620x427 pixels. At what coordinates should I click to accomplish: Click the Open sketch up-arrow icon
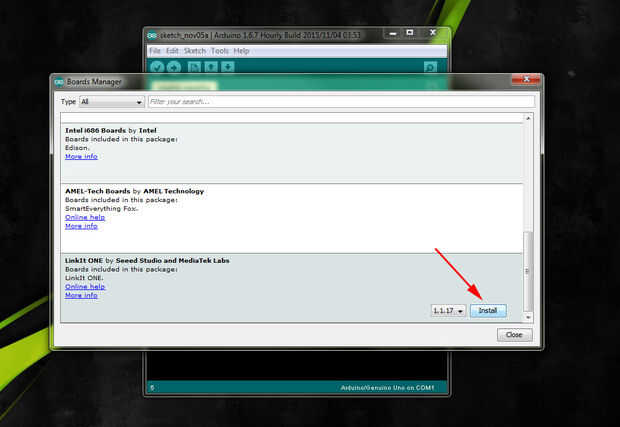[x=211, y=67]
